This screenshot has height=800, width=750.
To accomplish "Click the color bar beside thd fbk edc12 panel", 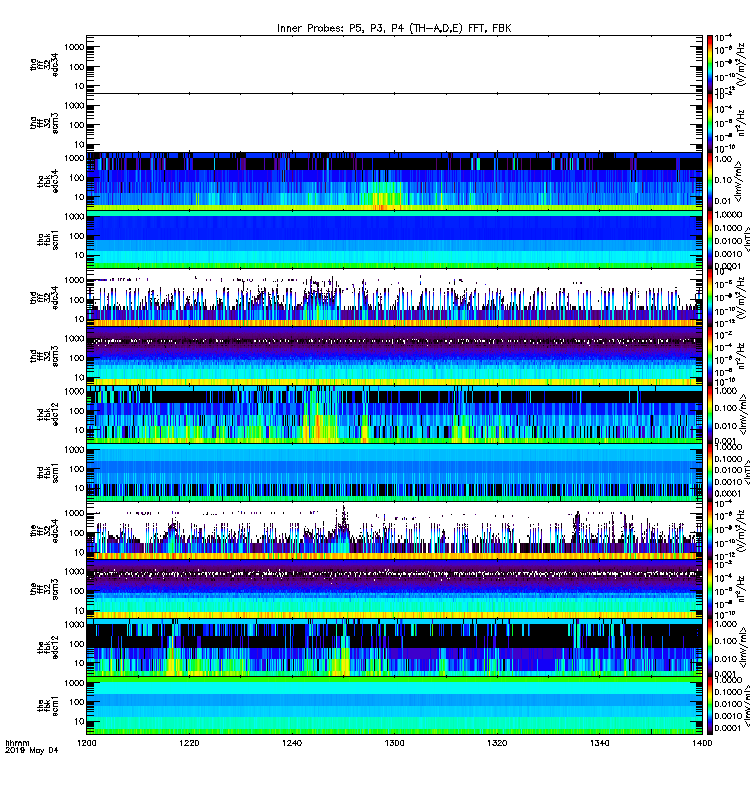I will [x=710, y=414].
